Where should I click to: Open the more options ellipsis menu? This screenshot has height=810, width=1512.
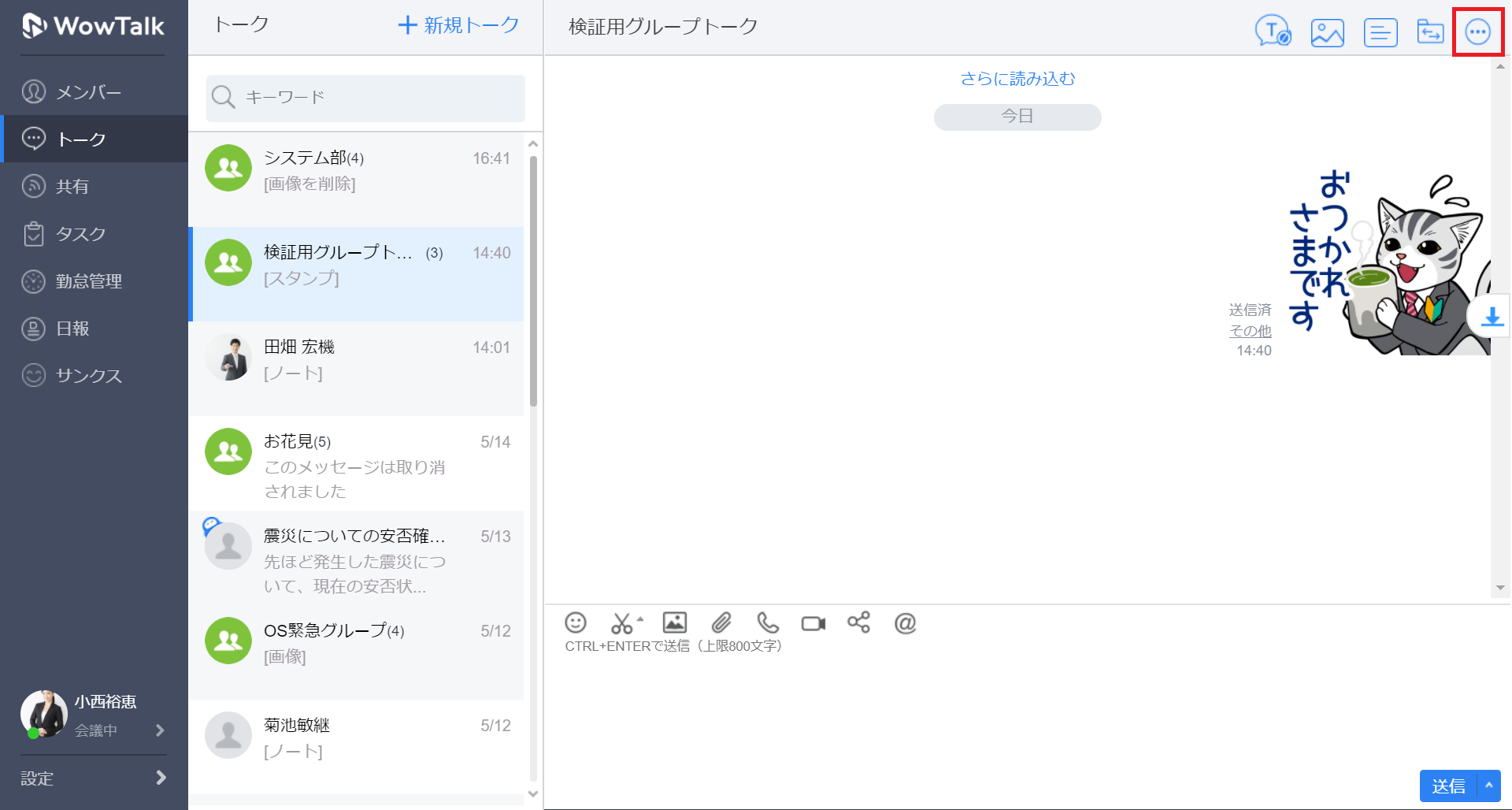(x=1477, y=32)
